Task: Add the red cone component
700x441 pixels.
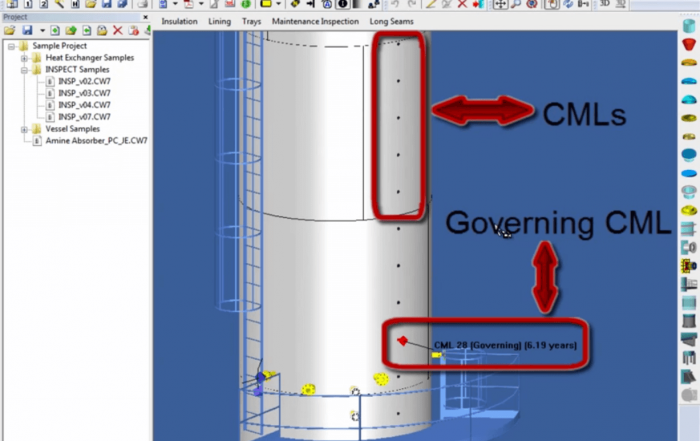Action: pos(690,45)
